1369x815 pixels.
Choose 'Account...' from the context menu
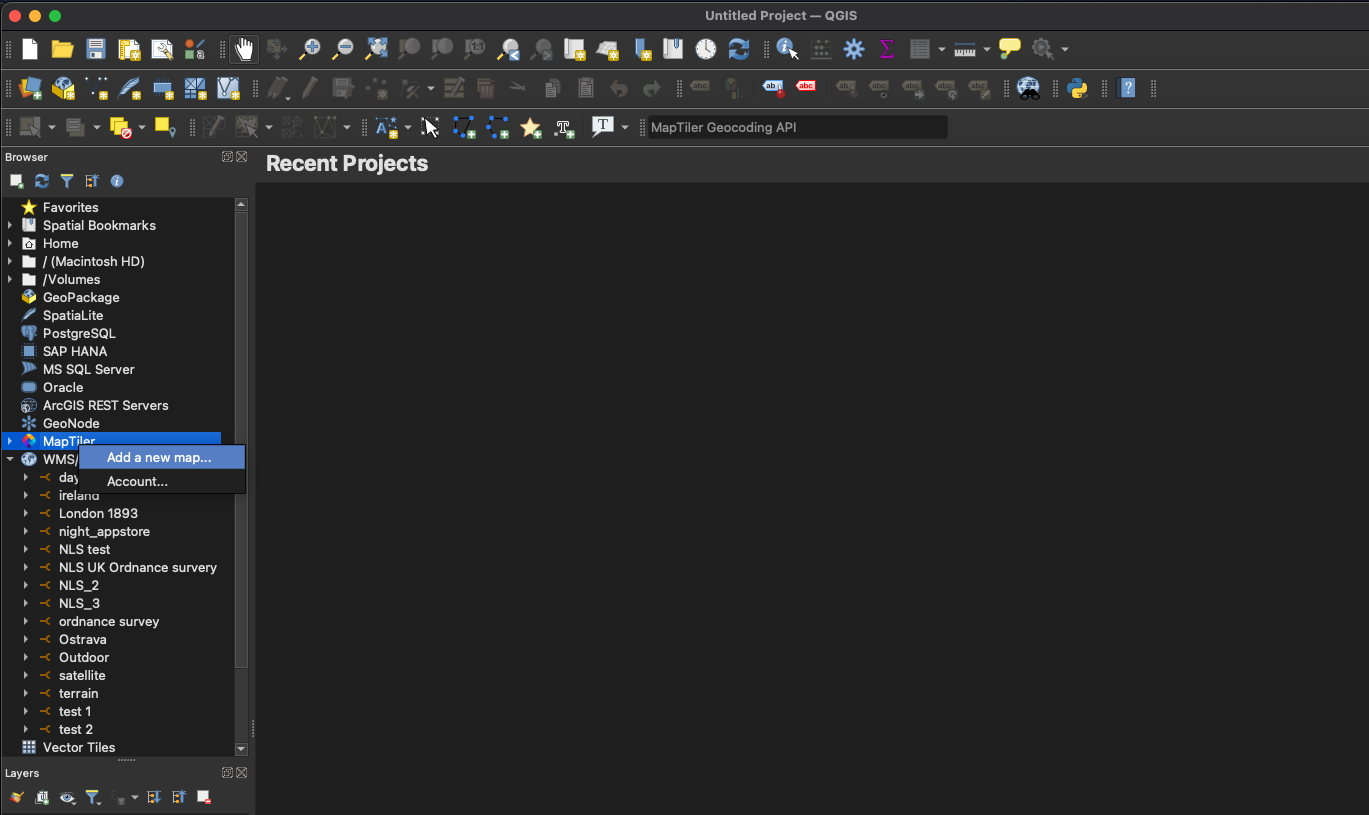tap(137, 481)
